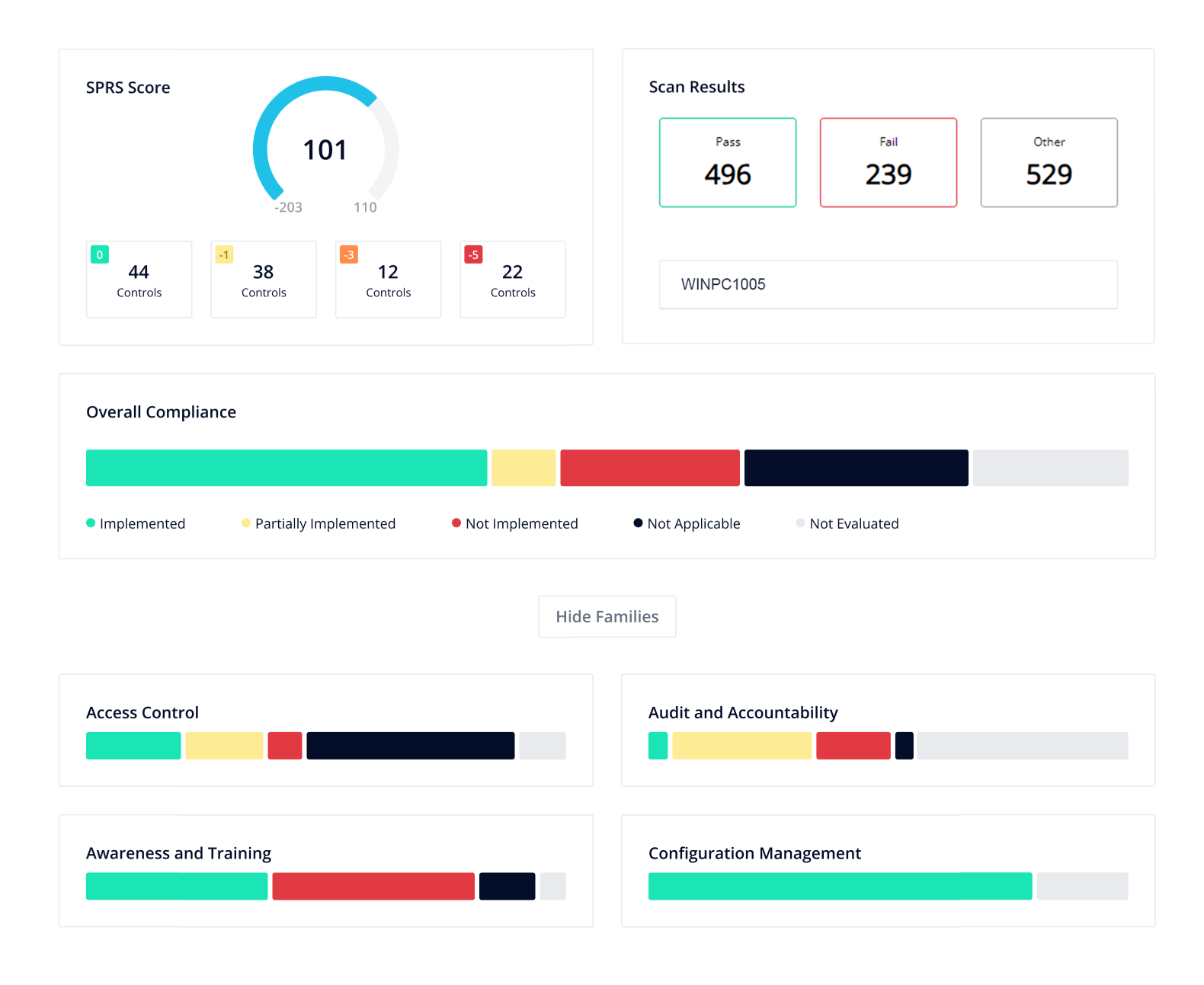
Task: Click Configuration Management's green bar segment
Action: coord(841,887)
